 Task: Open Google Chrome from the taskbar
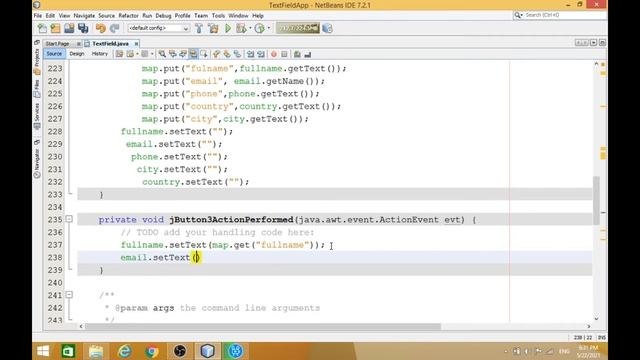coord(152,351)
